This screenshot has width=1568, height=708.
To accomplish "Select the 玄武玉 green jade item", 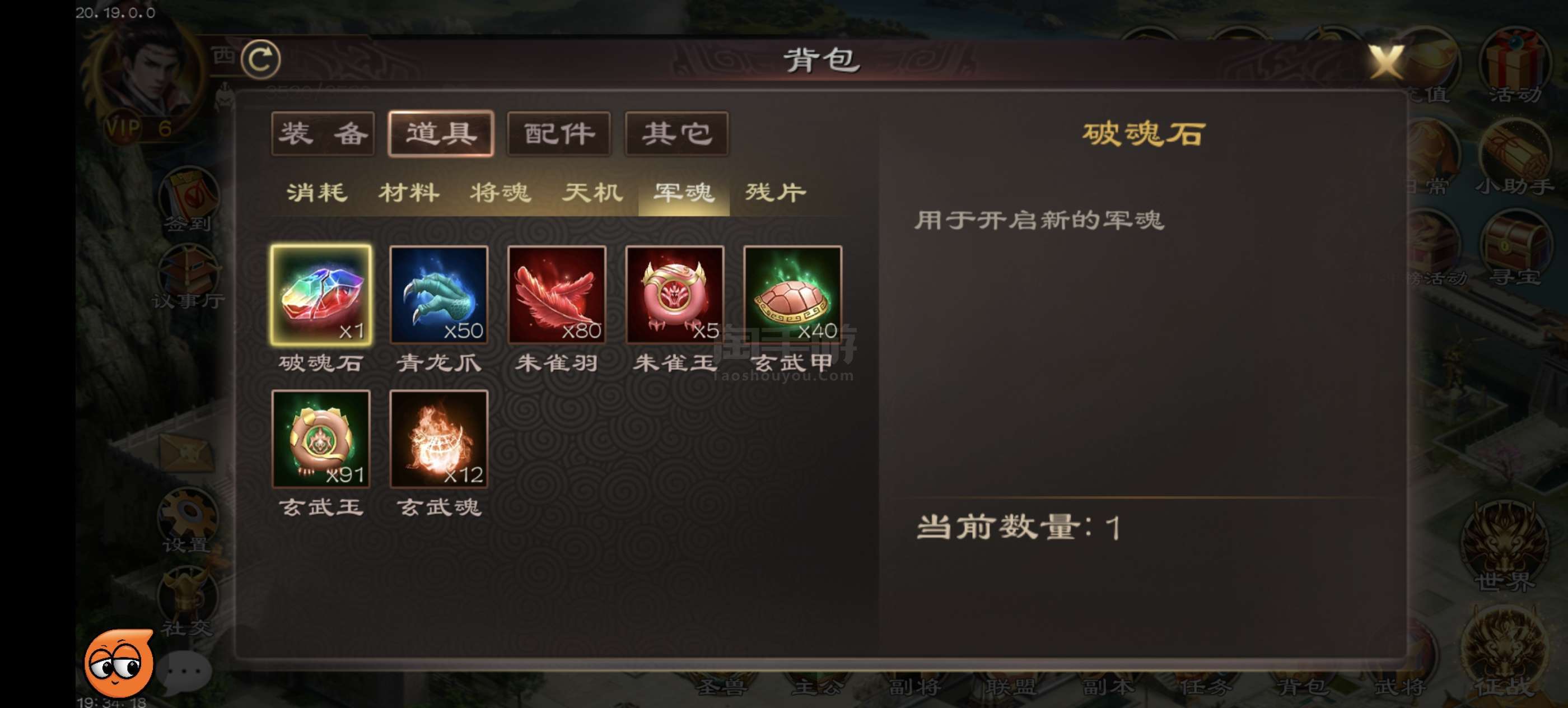I will coord(321,439).
